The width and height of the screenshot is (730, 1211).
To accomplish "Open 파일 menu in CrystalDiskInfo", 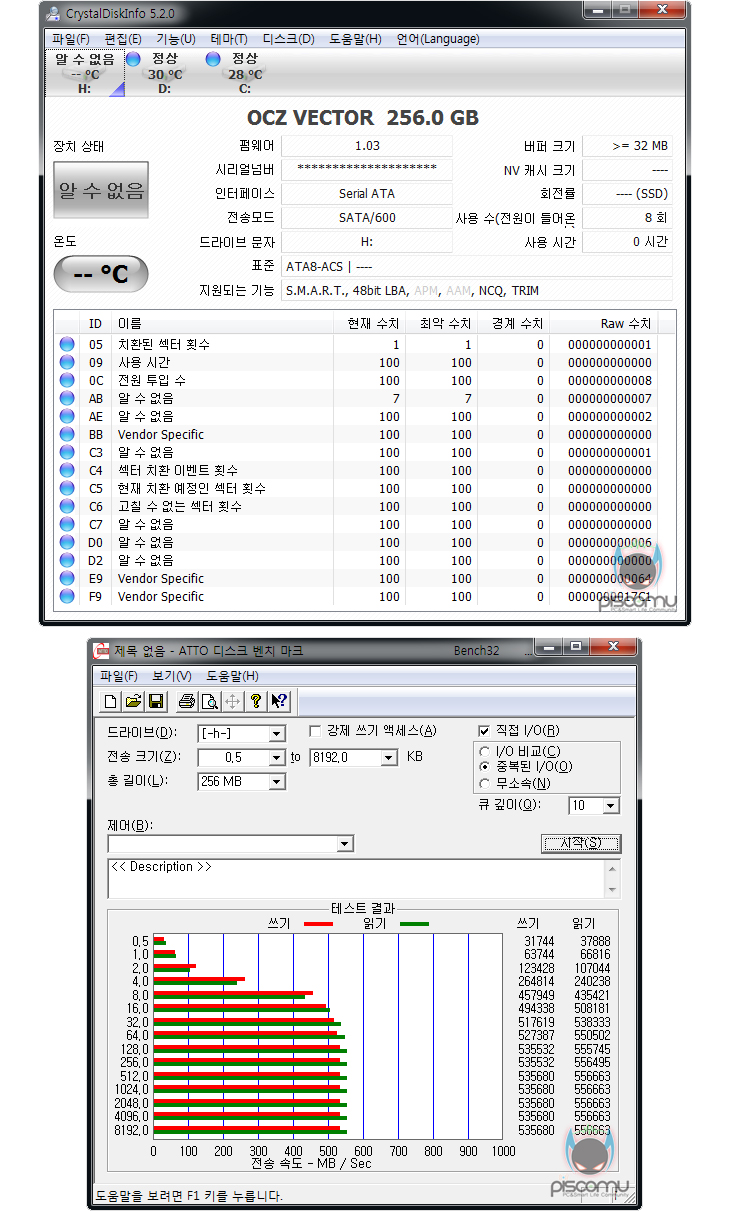I will [x=72, y=39].
